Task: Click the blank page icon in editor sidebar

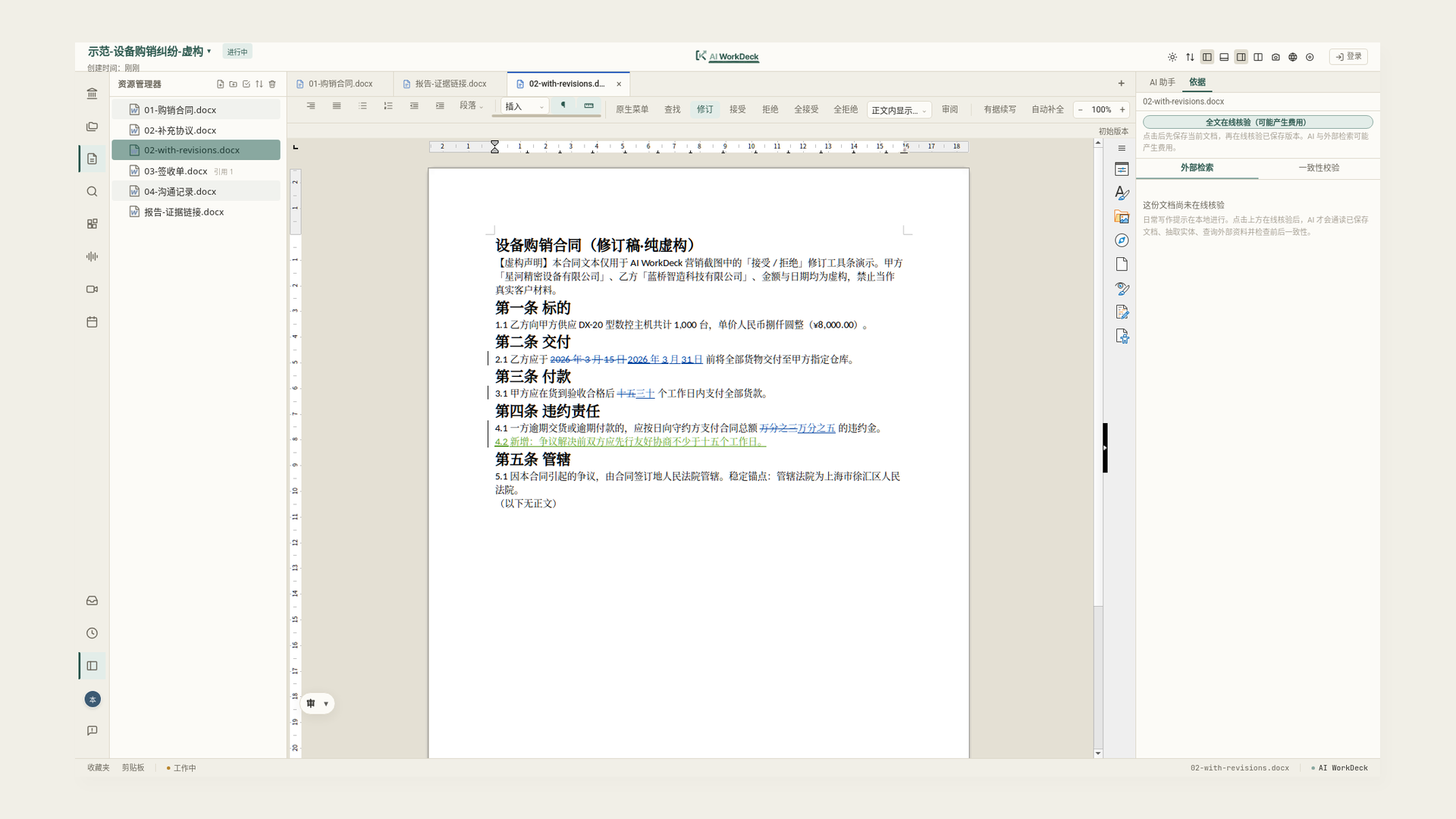Action: 1122,264
